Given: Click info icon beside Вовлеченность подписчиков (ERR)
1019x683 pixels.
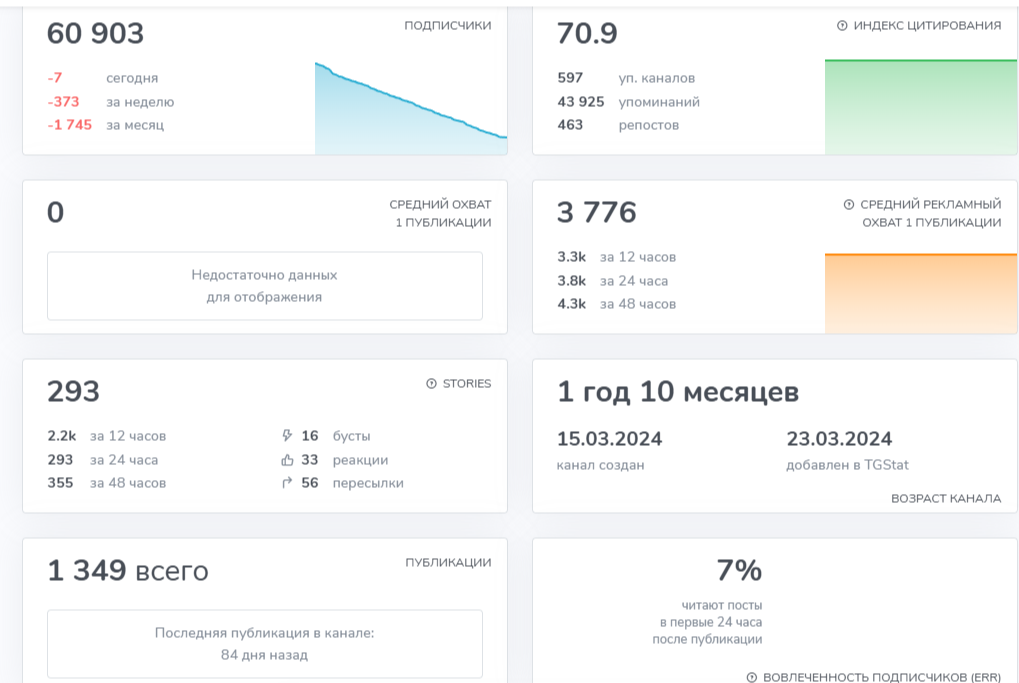Looking at the screenshot, I should 752,677.
